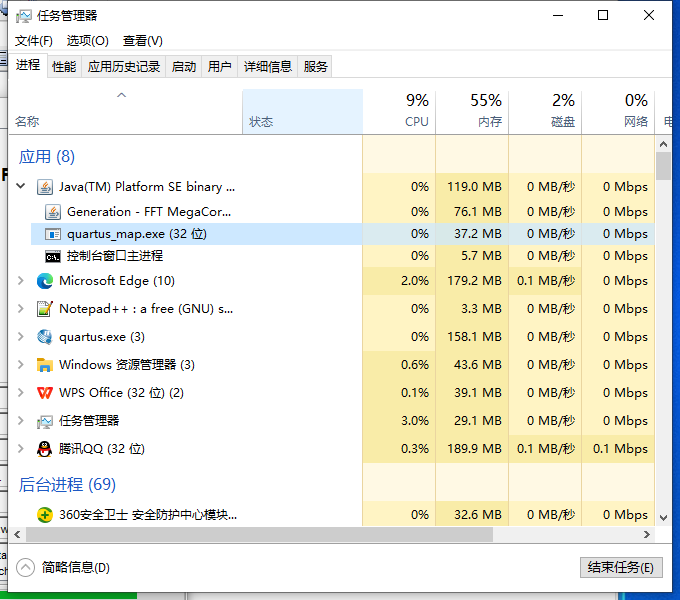Switch to the 性能 tab

[x=64, y=67]
